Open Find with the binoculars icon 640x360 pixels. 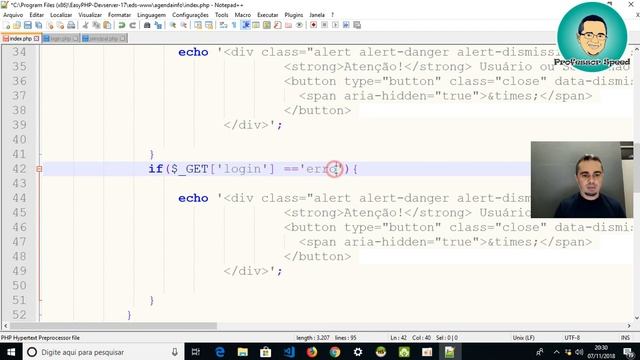coord(147,25)
